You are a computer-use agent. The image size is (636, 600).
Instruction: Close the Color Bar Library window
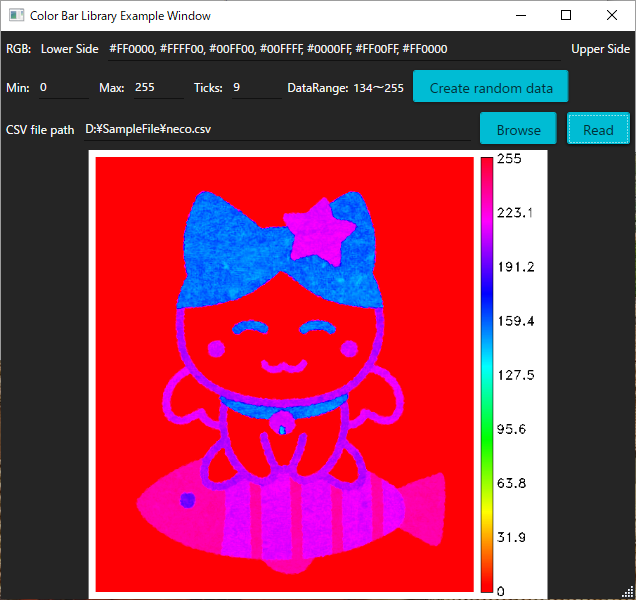tap(612, 15)
